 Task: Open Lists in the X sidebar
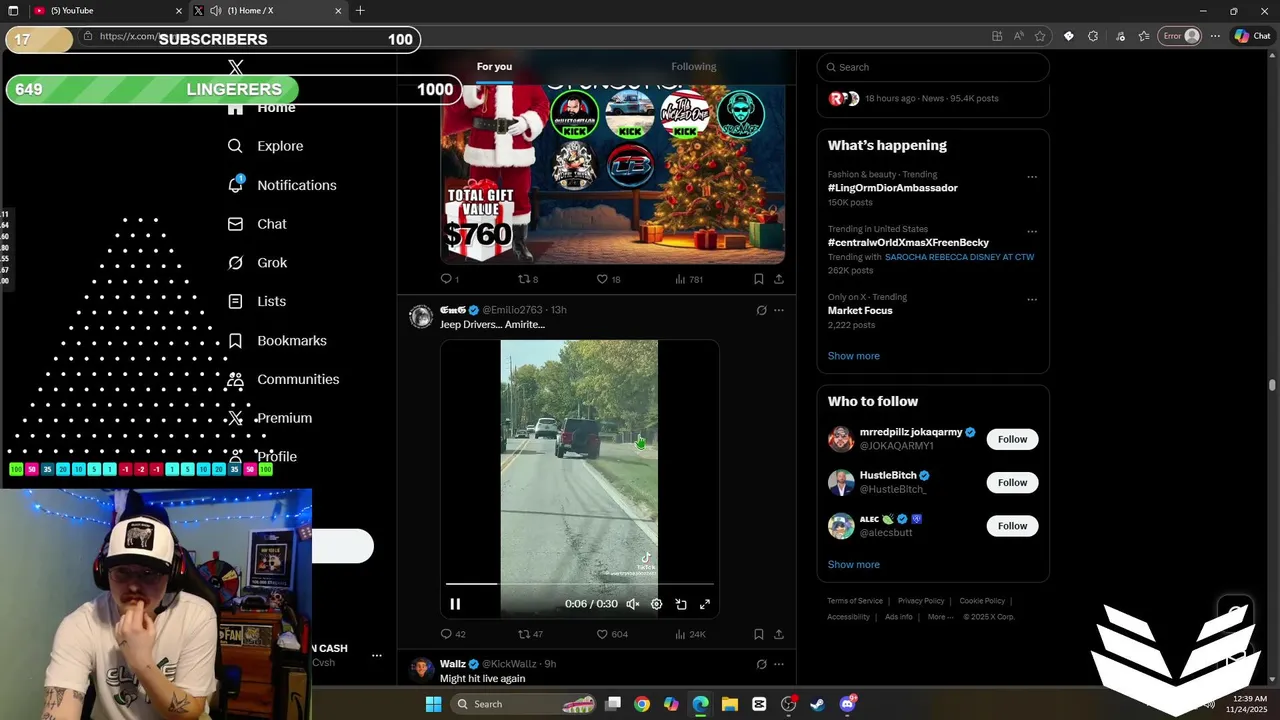coord(257,301)
